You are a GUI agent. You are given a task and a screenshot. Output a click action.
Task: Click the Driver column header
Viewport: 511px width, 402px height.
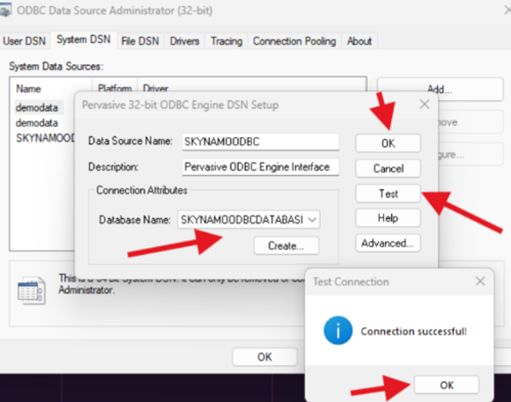[x=156, y=88]
